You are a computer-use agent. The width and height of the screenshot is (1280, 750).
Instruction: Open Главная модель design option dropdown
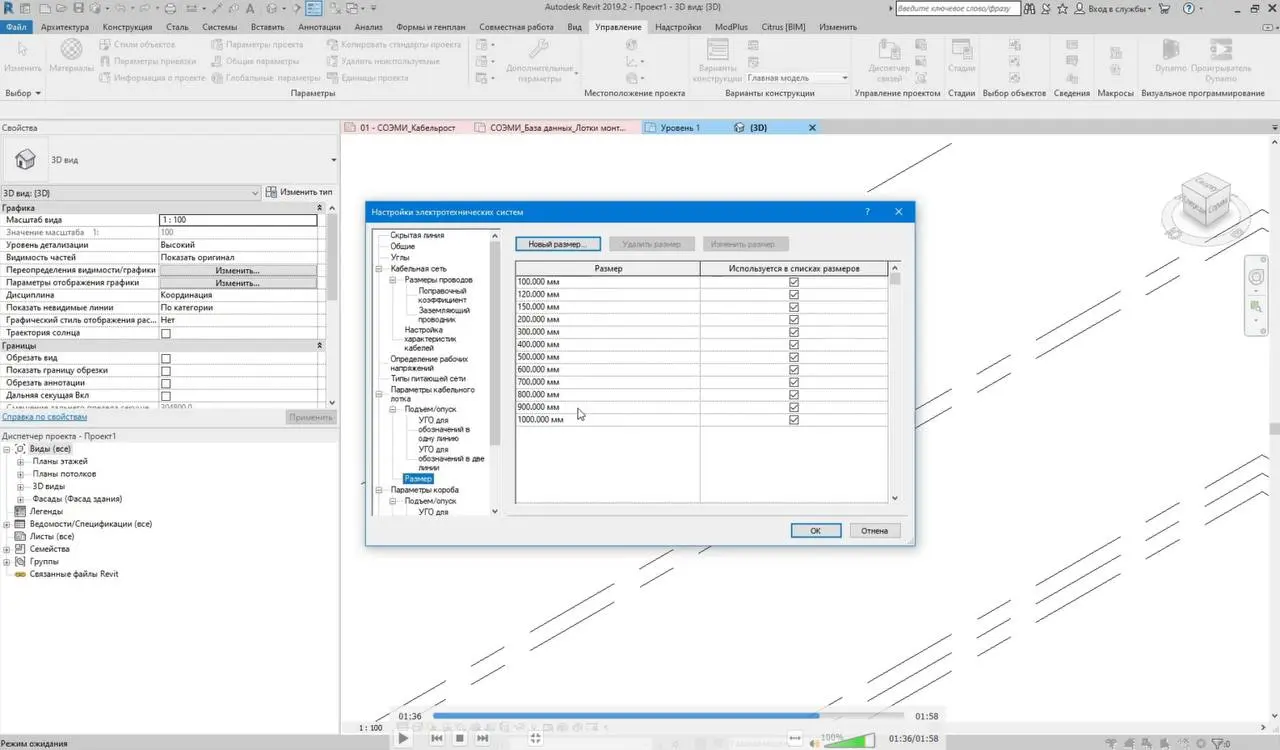(x=797, y=78)
